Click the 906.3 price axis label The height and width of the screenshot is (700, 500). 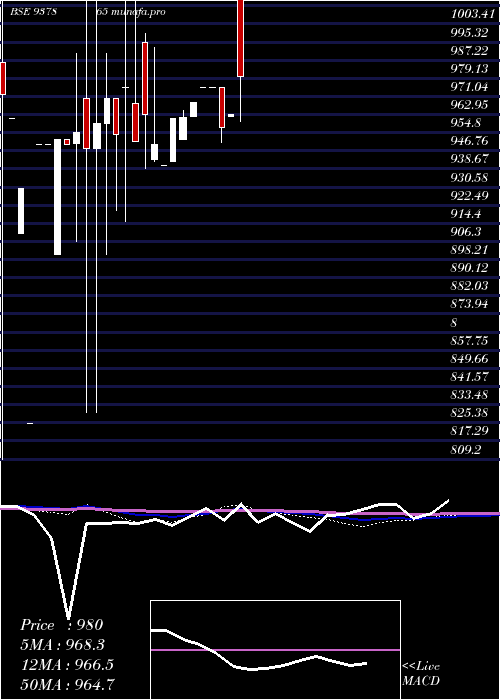pyautogui.click(x=467, y=231)
